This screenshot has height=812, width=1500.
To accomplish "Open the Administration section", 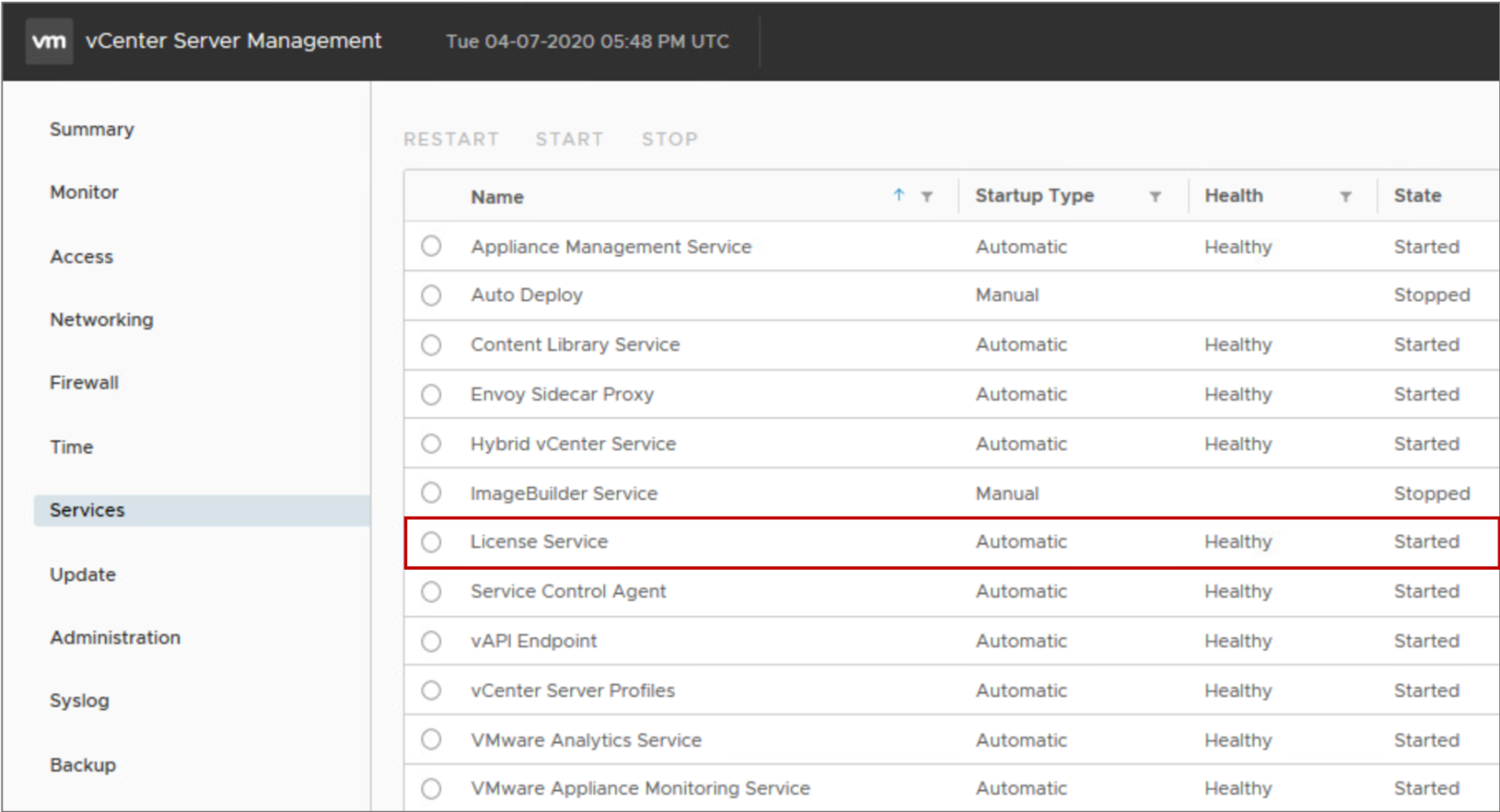I will (115, 637).
